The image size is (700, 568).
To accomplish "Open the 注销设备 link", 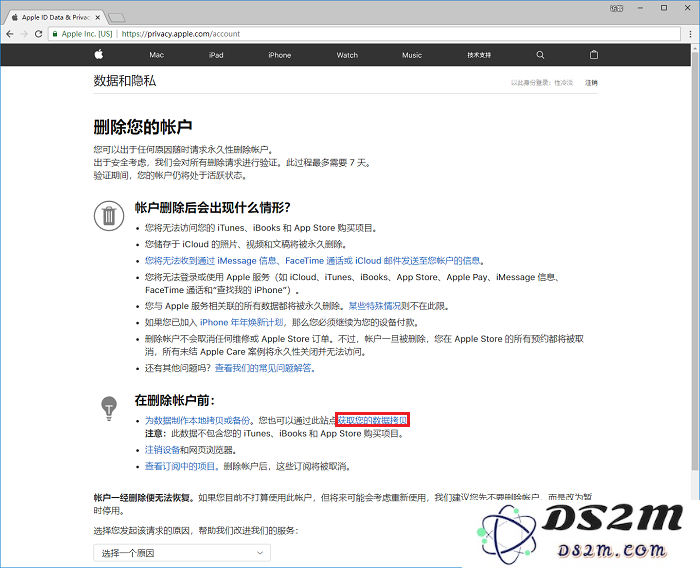I will (162, 450).
